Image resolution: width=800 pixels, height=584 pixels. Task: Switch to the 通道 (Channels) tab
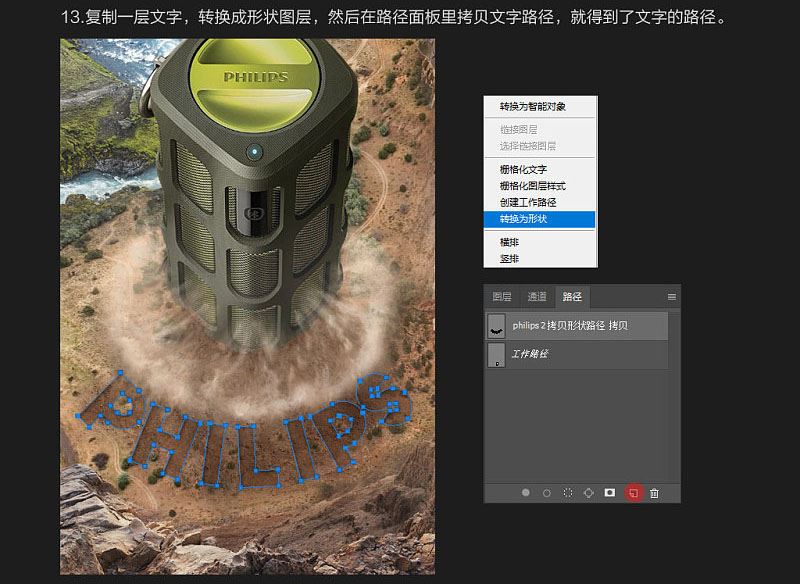(536, 296)
